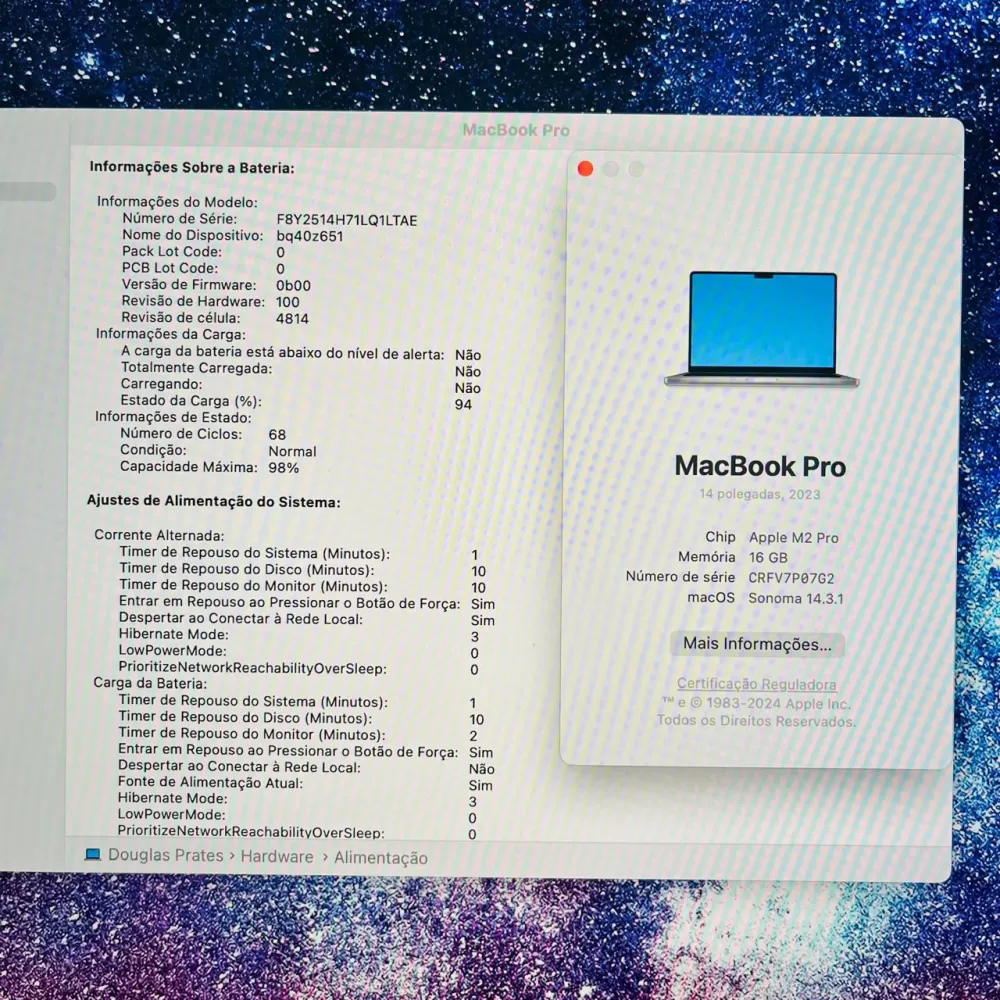
Task: Select LowPowerMode: under Carga da Bateria
Action: (x=172, y=814)
